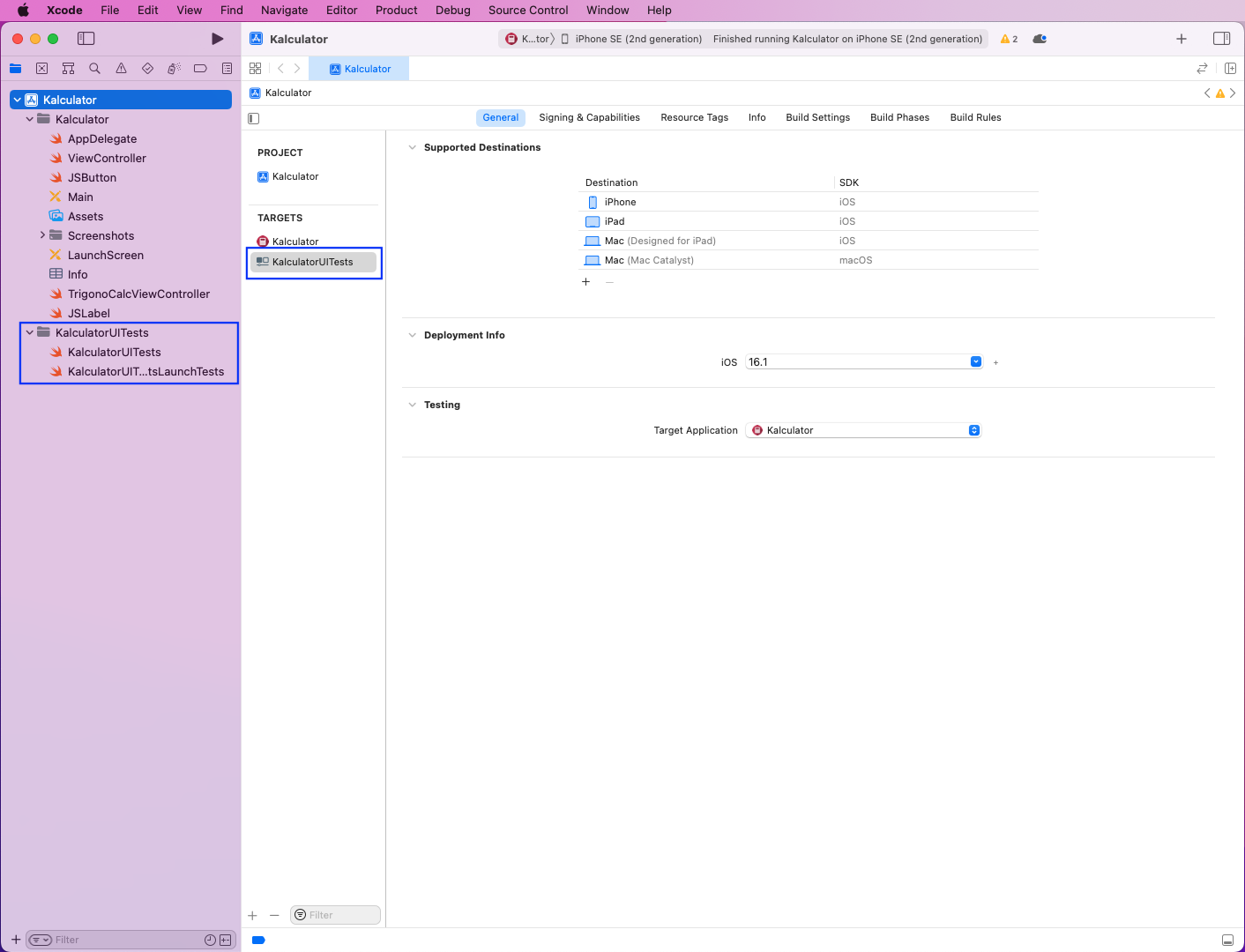
Task: Click the editor options swap icon
Action: (x=1202, y=69)
